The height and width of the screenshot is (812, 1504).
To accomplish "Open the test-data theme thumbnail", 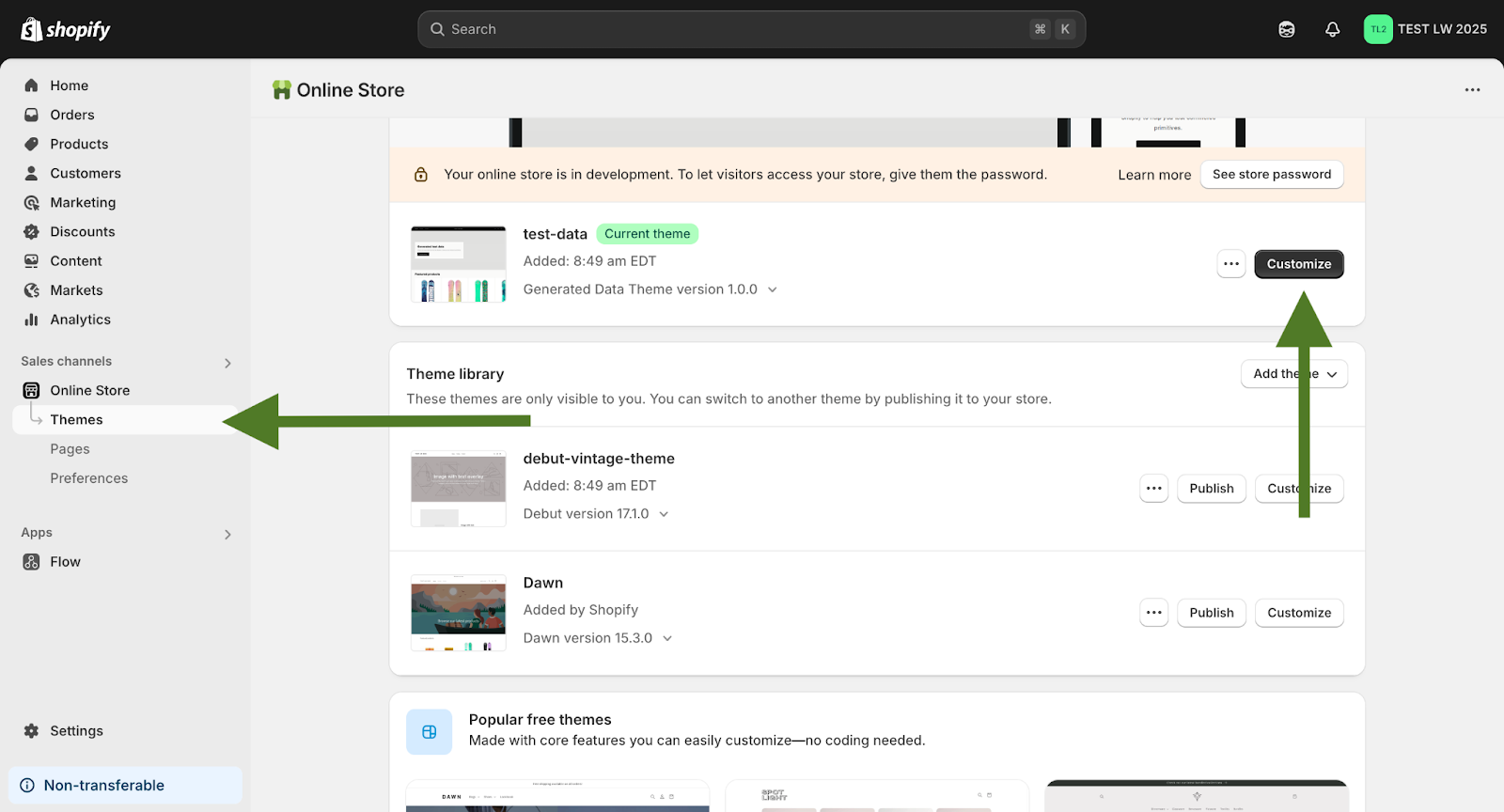I will pos(459,264).
